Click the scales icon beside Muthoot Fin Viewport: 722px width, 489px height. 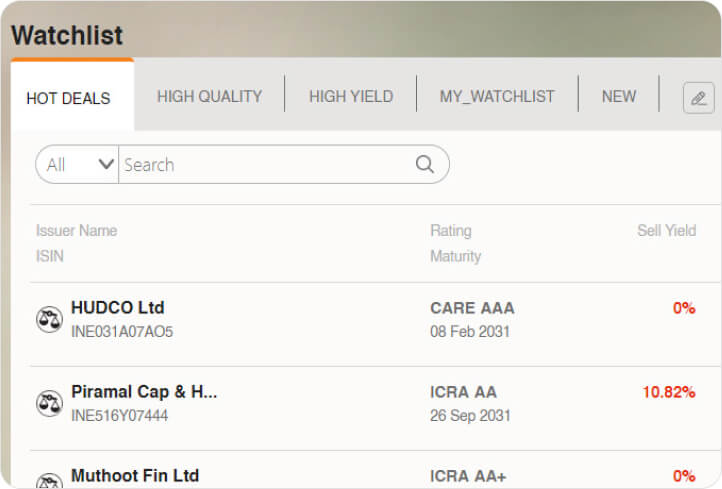pyautogui.click(x=49, y=482)
